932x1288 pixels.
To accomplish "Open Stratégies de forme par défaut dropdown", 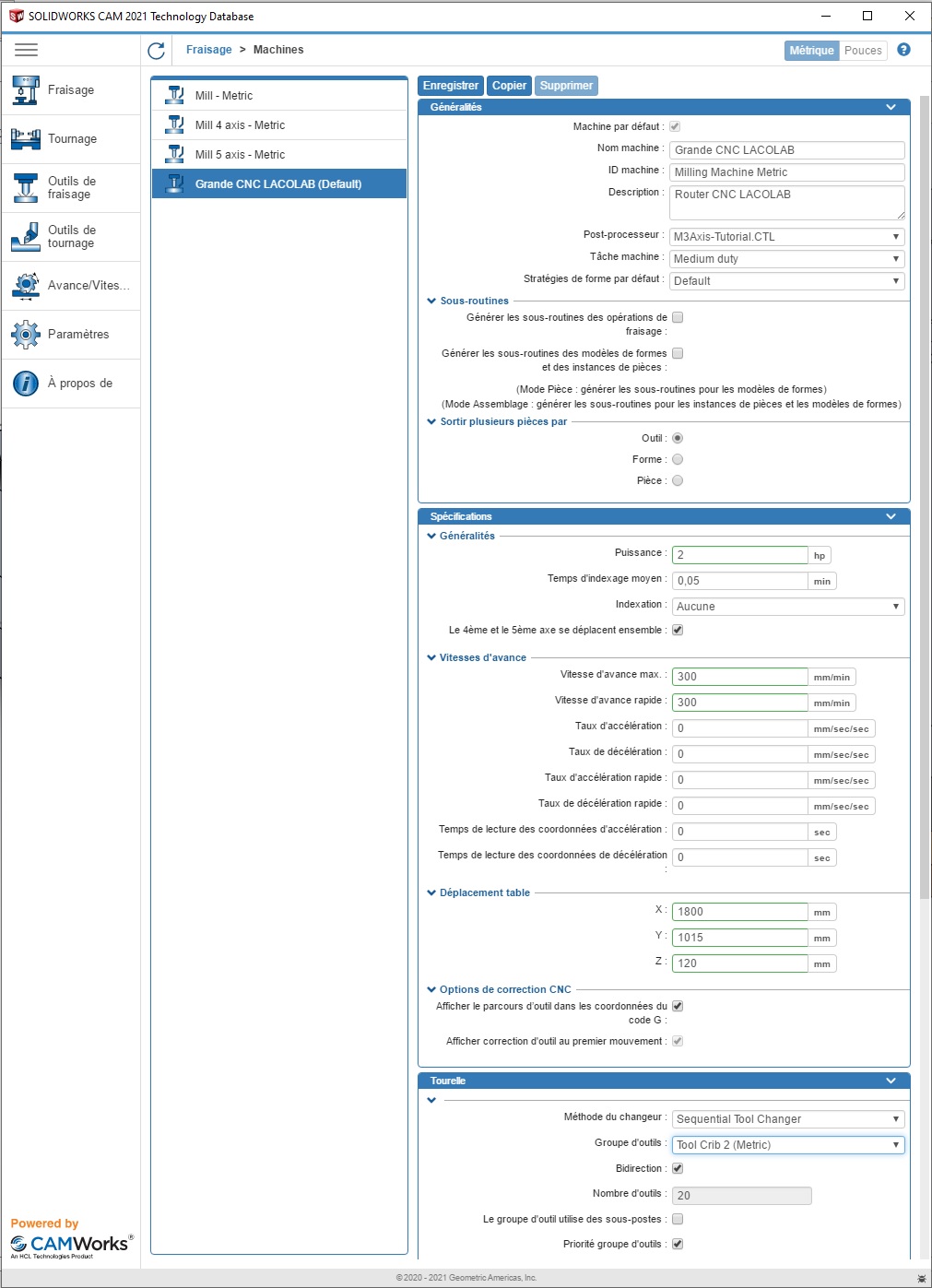I will coord(787,281).
